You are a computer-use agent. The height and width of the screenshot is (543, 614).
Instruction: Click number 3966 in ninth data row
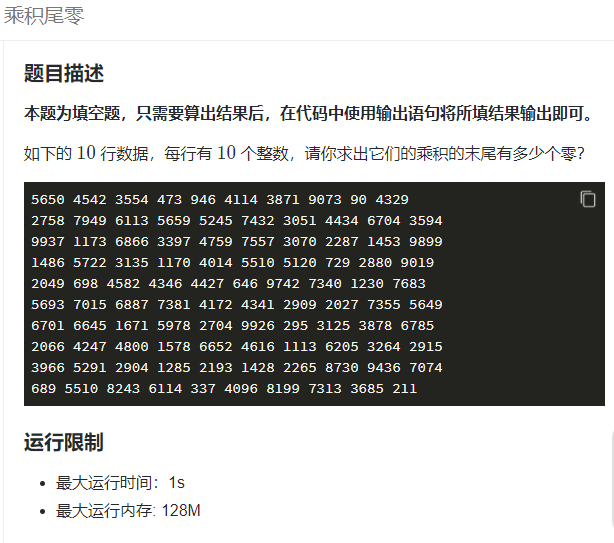[48, 368]
